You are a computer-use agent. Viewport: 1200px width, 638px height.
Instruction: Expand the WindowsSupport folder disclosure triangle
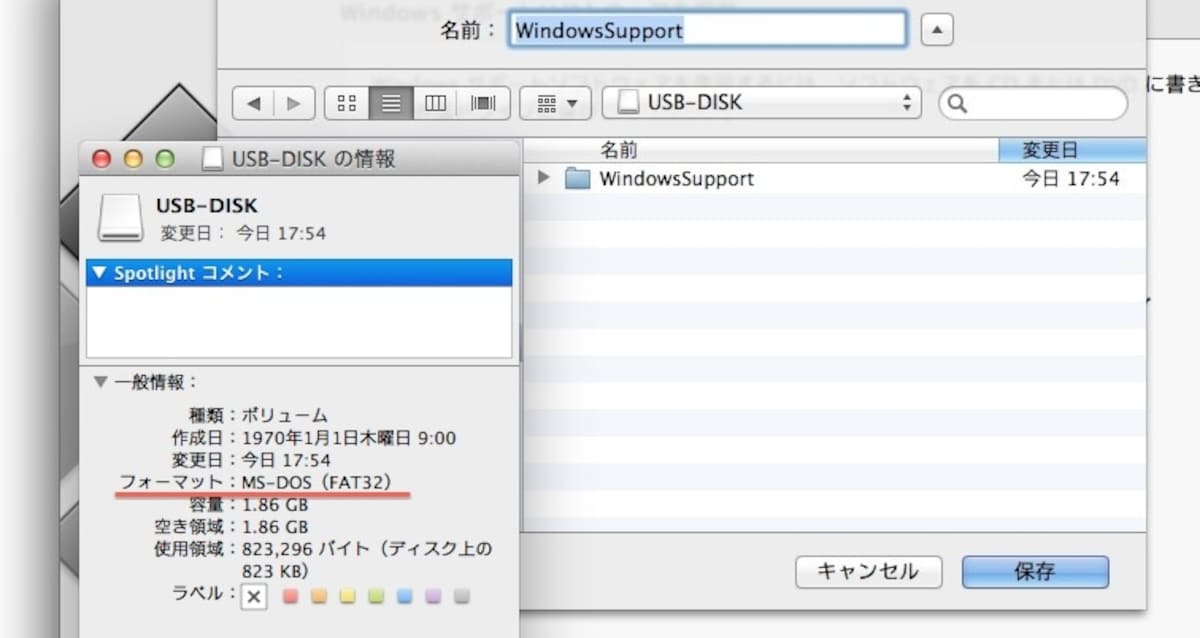[x=544, y=178]
